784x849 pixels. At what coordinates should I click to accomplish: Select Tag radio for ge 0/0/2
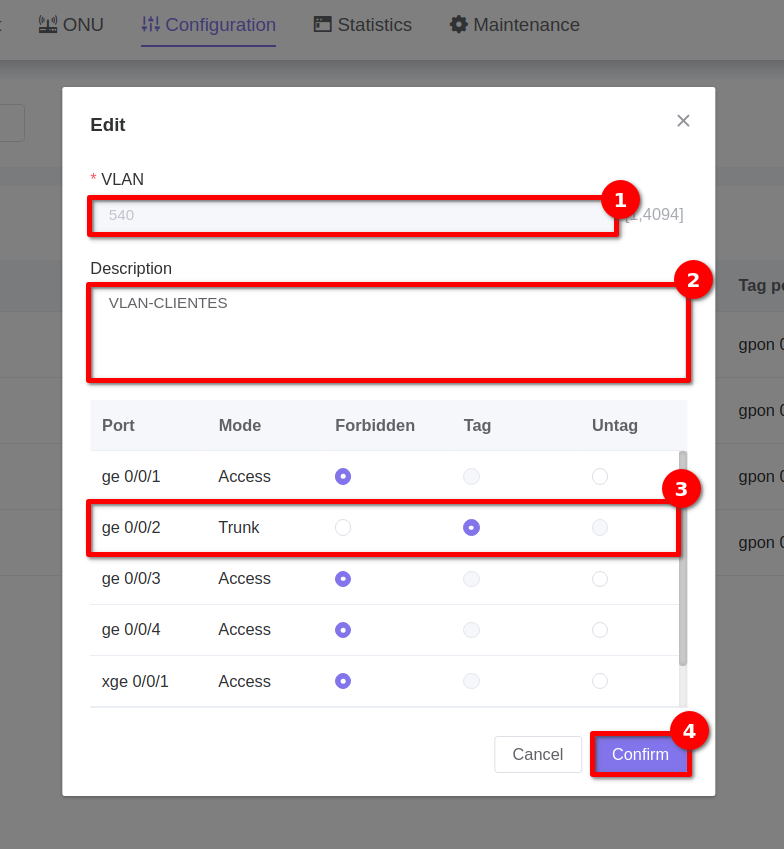(x=471, y=527)
